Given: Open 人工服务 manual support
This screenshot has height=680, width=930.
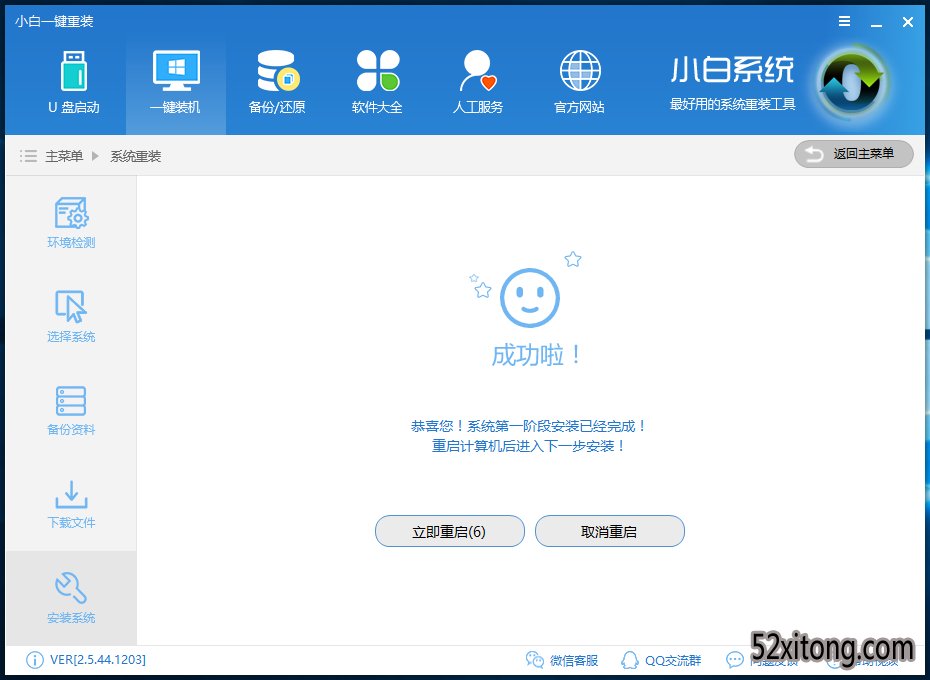Looking at the screenshot, I should pyautogui.click(x=478, y=83).
